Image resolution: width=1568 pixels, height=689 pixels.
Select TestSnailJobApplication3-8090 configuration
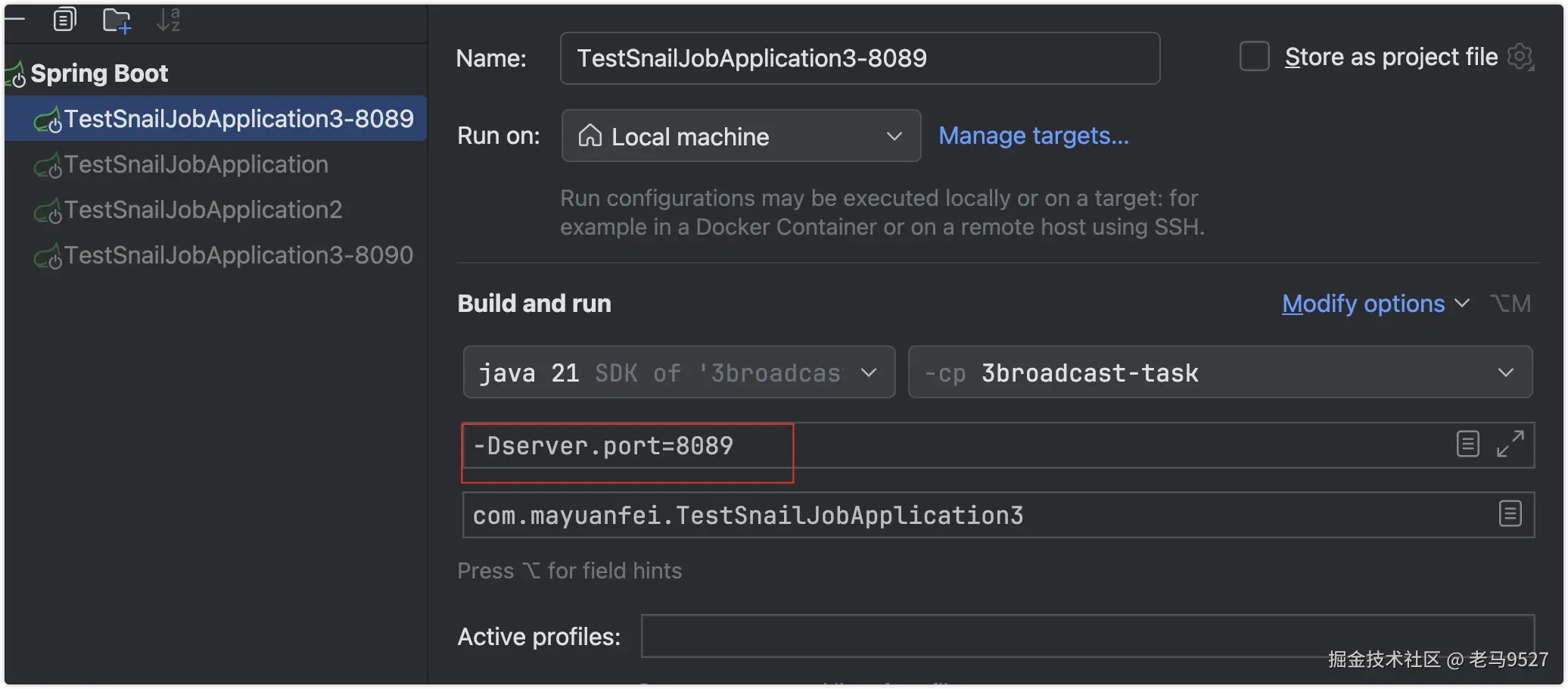tap(238, 255)
